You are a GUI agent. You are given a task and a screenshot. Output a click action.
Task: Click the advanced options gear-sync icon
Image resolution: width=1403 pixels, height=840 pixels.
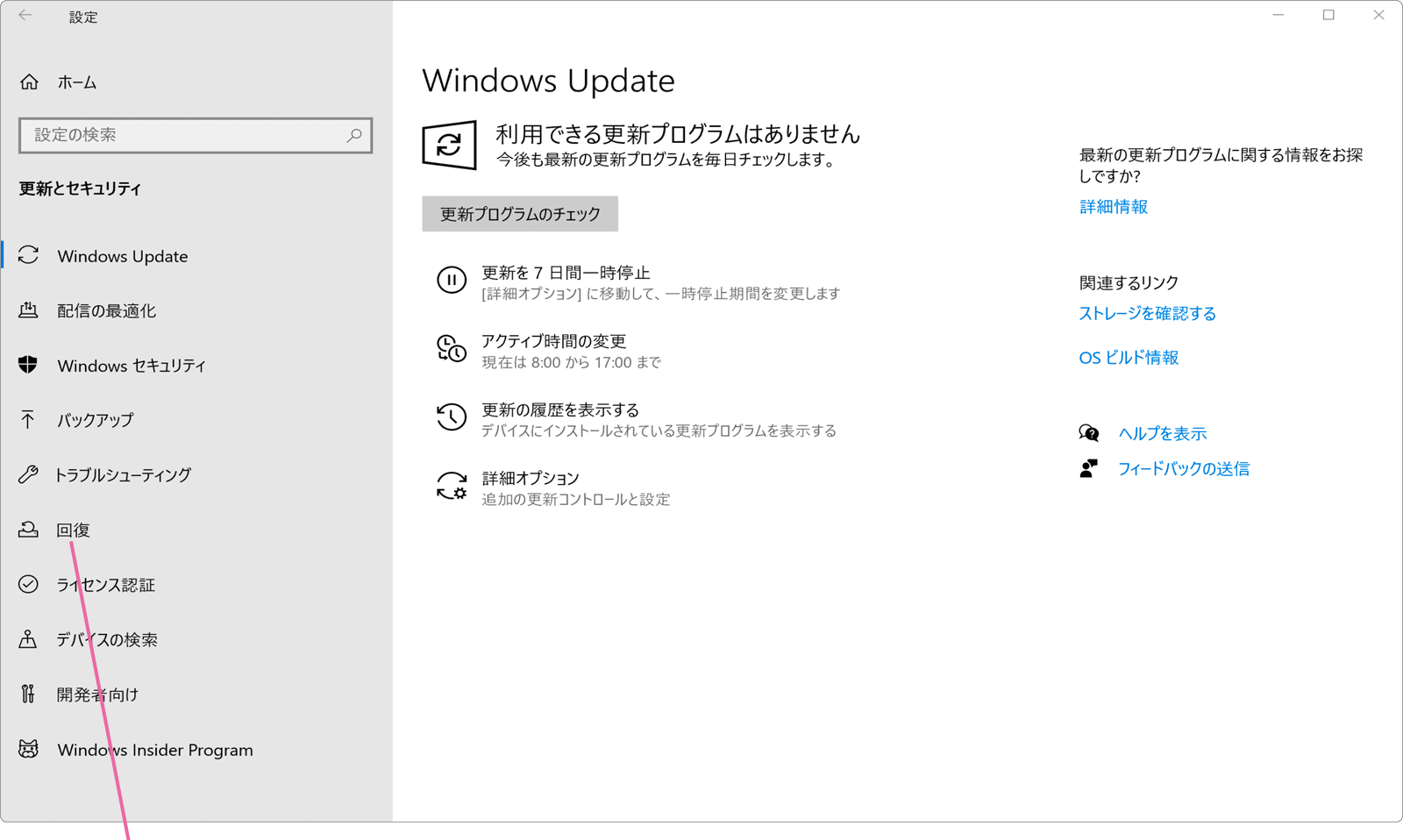coord(452,486)
